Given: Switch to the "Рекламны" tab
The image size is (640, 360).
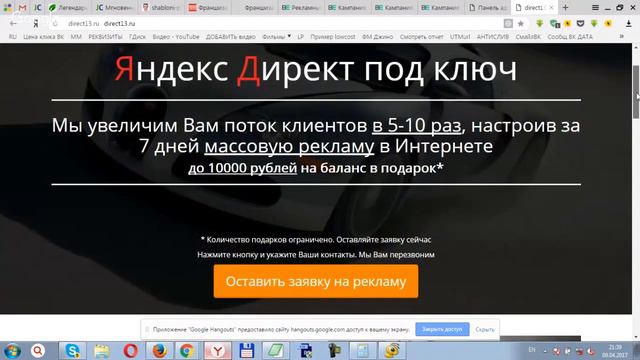Looking at the screenshot, I should coord(300,7).
